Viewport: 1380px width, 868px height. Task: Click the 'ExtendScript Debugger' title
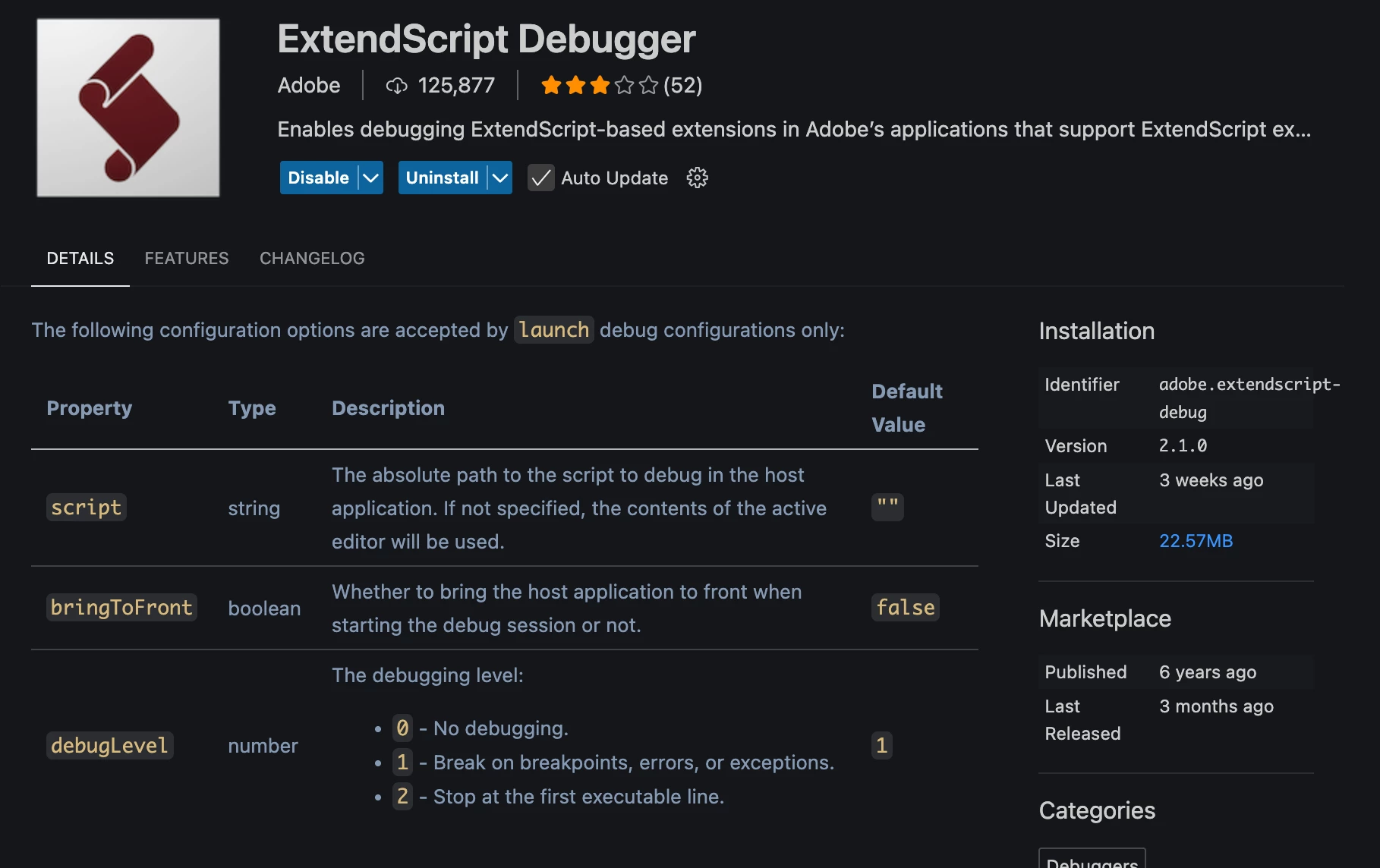tap(487, 39)
